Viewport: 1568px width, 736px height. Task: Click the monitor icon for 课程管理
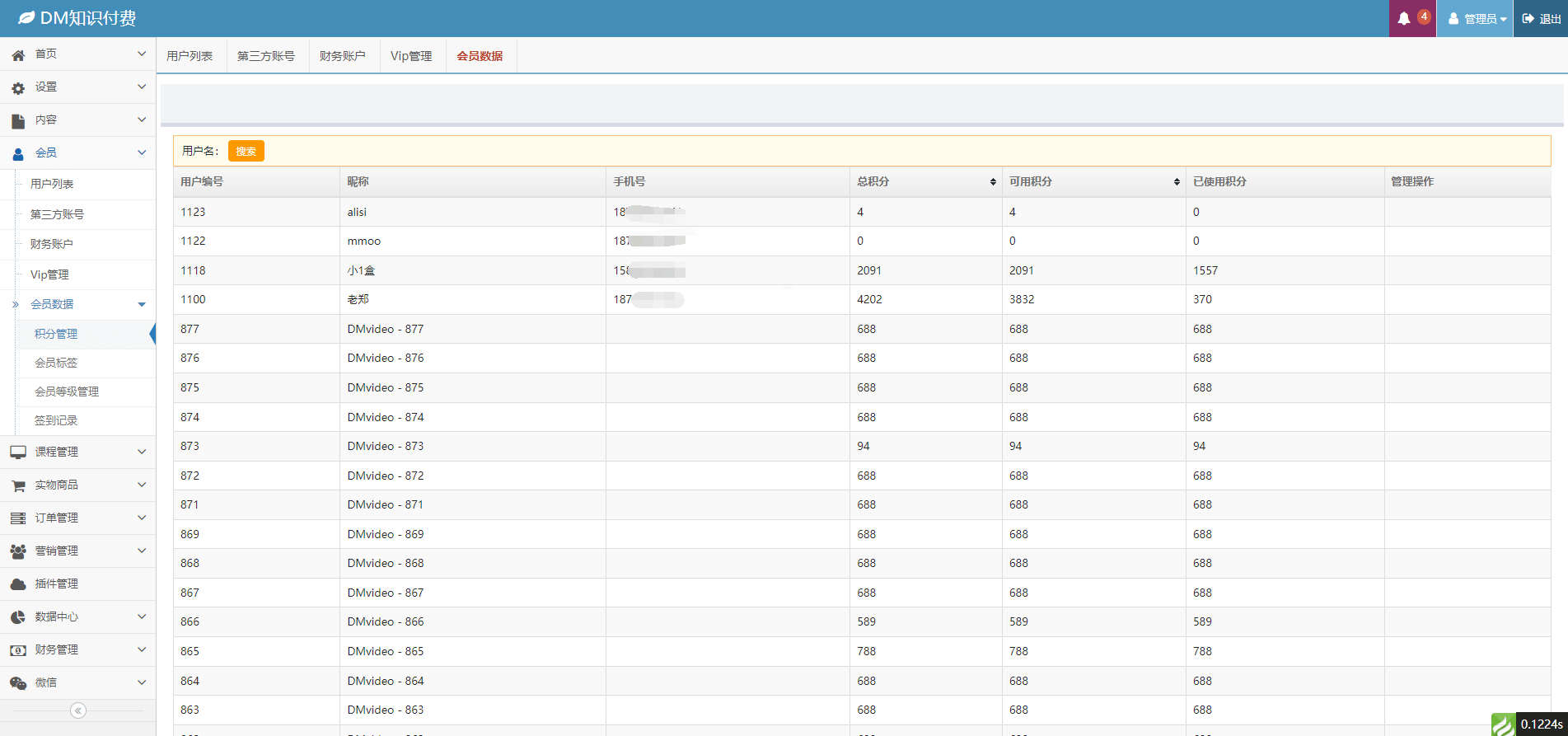coord(18,452)
